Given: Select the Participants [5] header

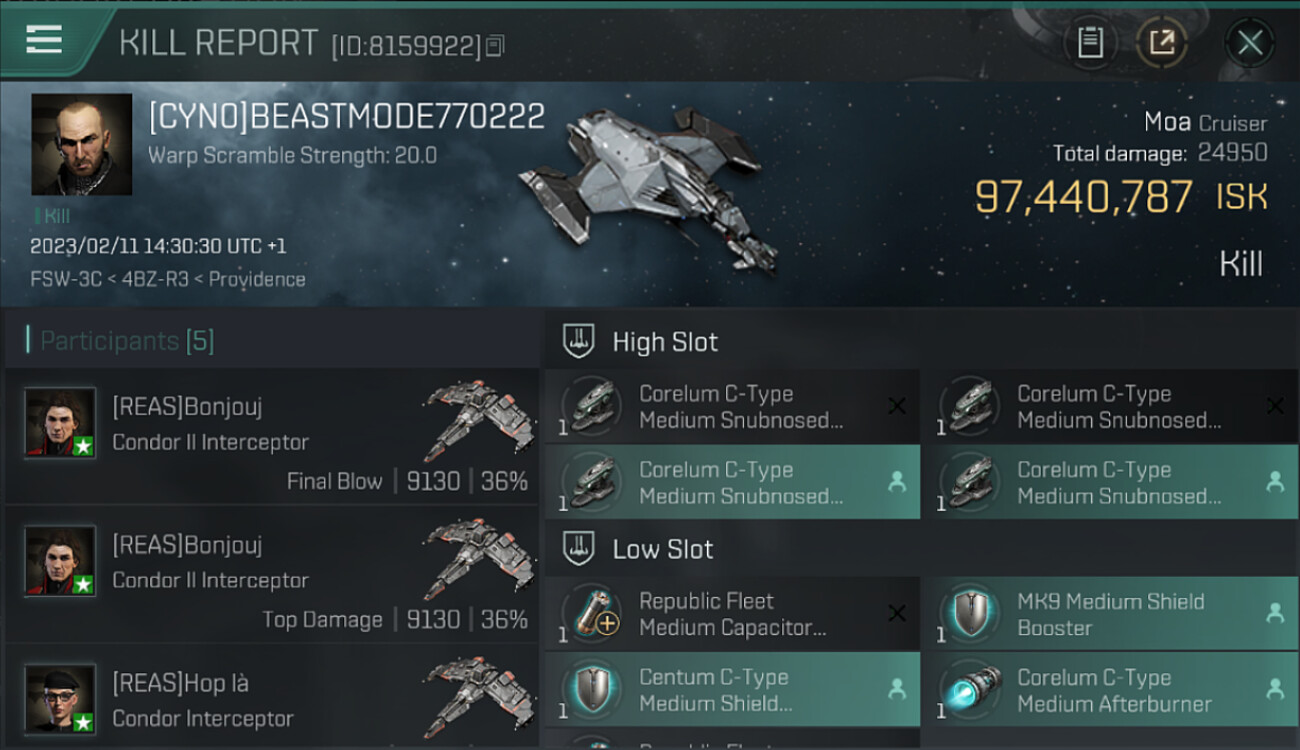Looking at the screenshot, I should pyautogui.click(x=126, y=341).
